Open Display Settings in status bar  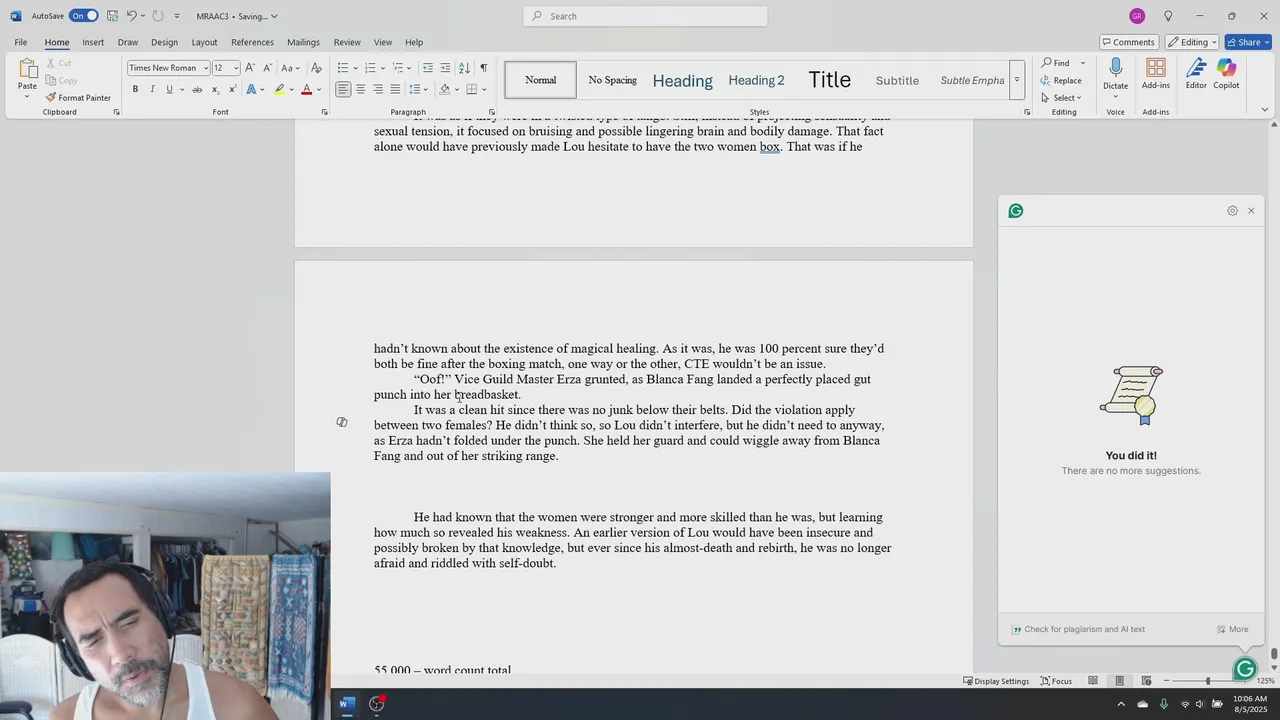click(996, 681)
